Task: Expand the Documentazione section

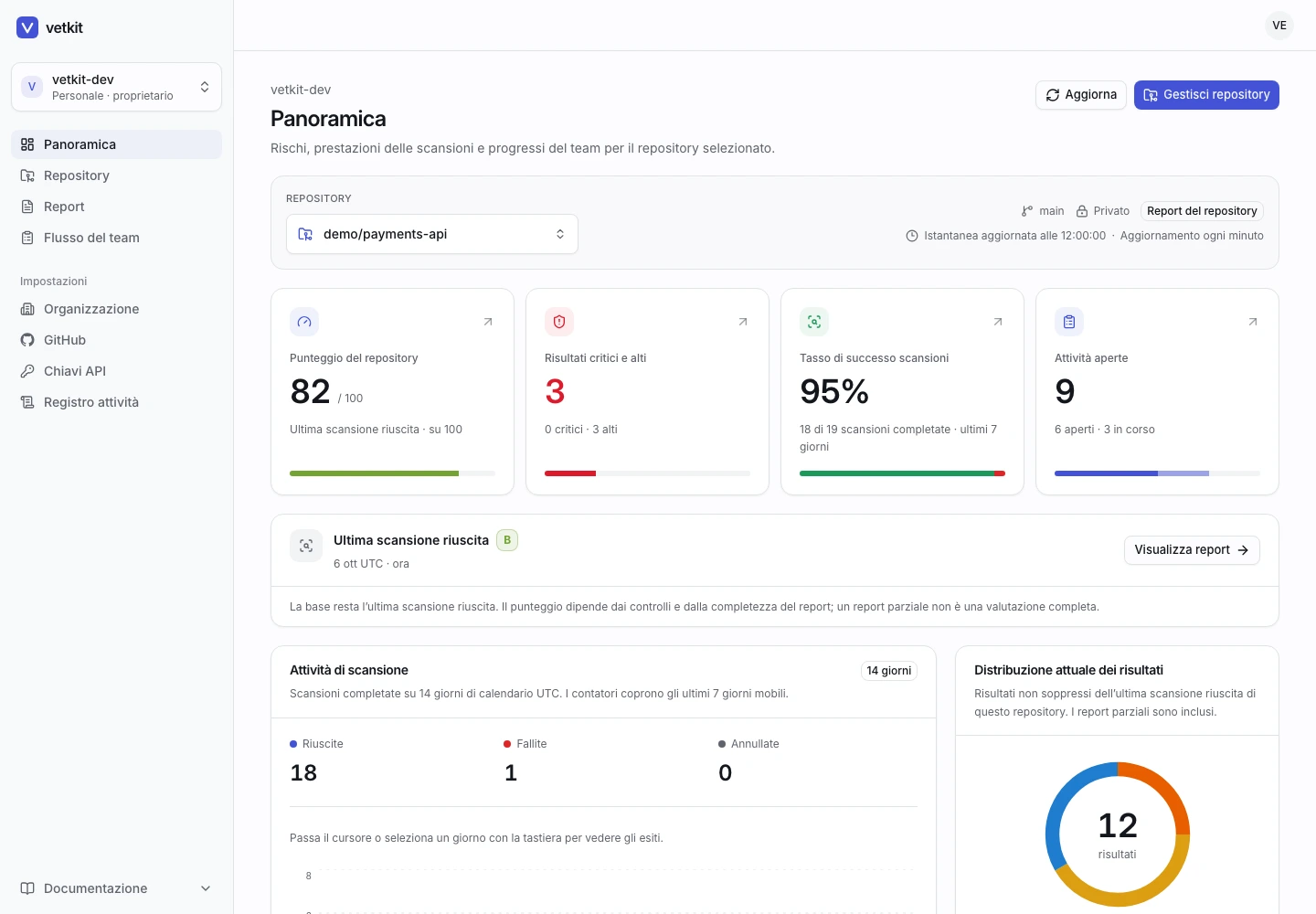Action: coord(116,888)
